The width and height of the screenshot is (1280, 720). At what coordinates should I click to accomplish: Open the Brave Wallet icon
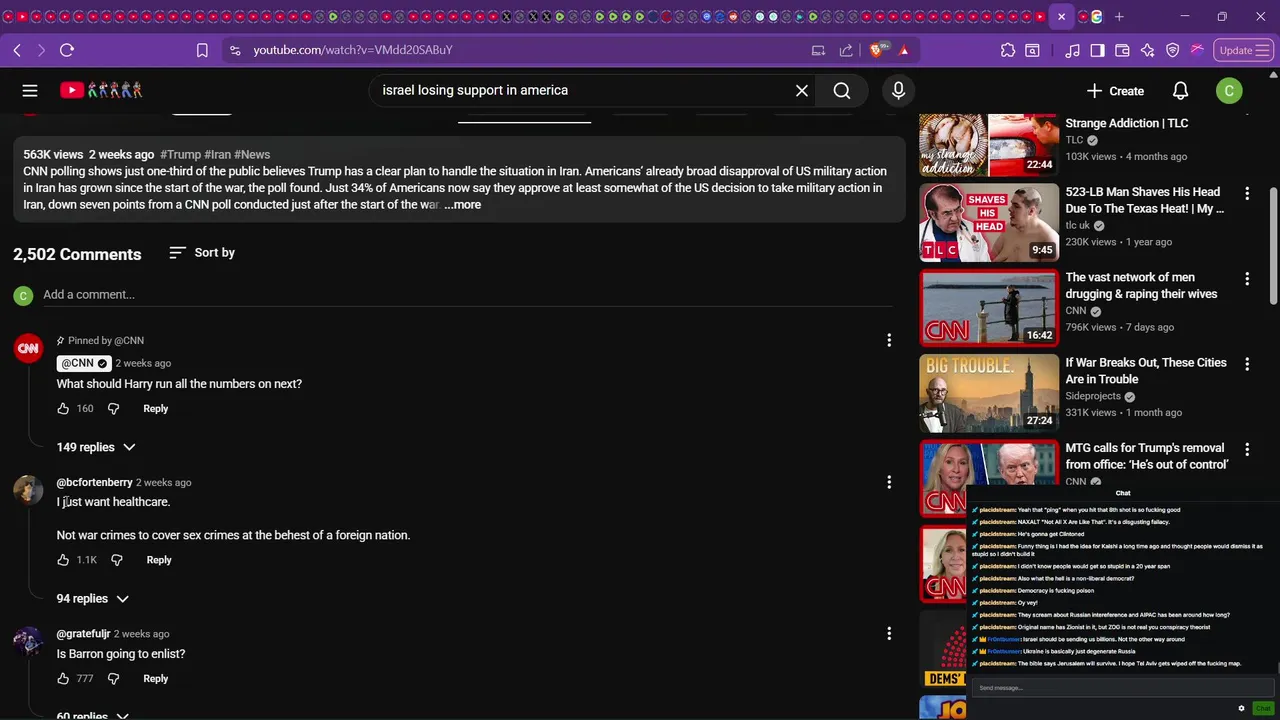pos(1122,50)
